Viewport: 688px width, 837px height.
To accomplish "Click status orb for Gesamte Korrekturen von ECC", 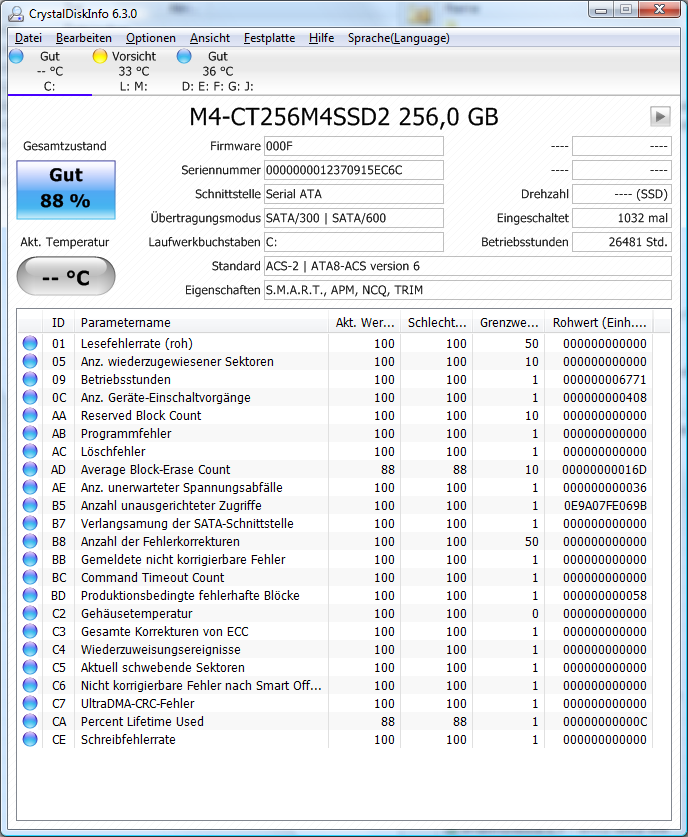I will point(30,631).
